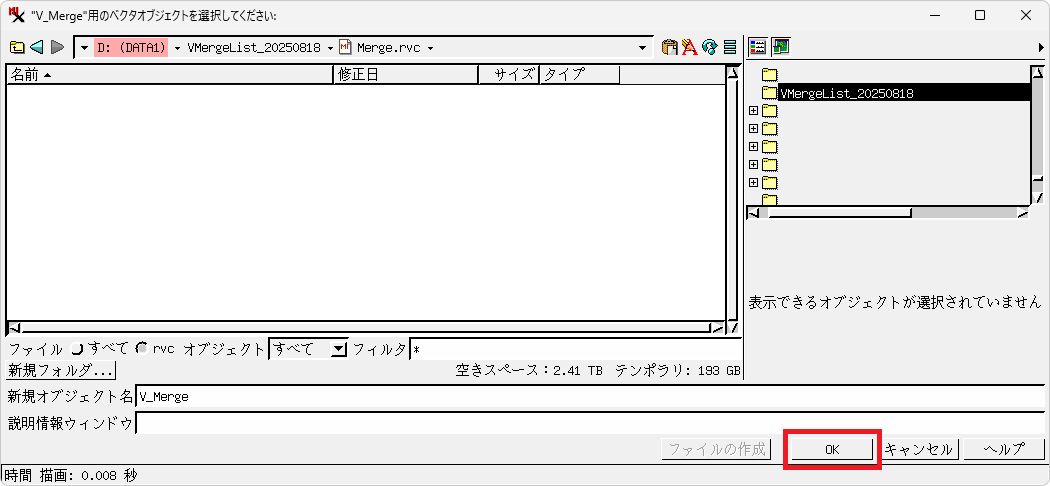The height and width of the screenshot is (486, 1050).
Task: Click the colored list view icon
Action: (x=758, y=47)
